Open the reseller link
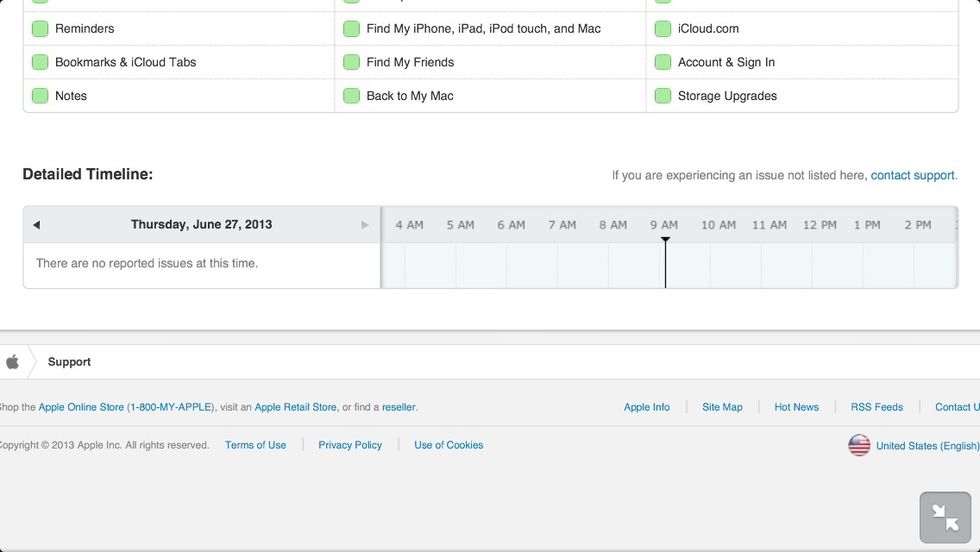Image resolution: width=980 pixels, height=552 pixels. click(x=399, y=407)
